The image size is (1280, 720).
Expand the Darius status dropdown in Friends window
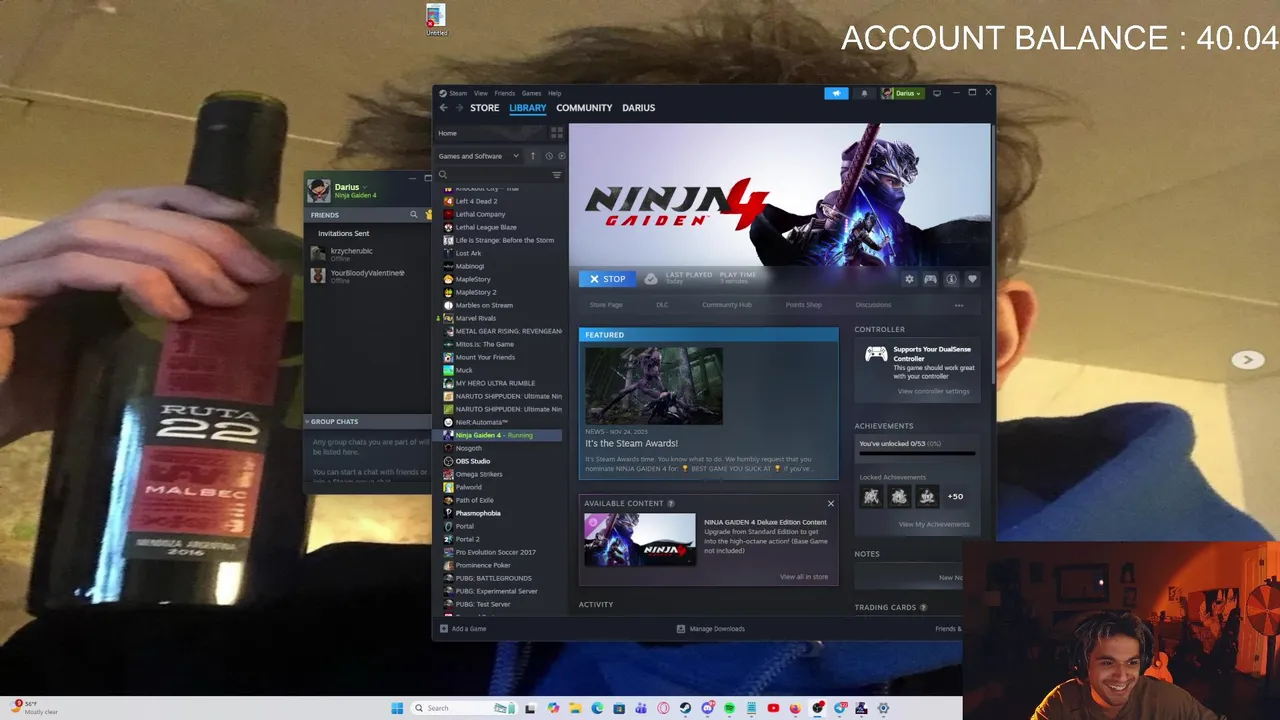[364, 187]
